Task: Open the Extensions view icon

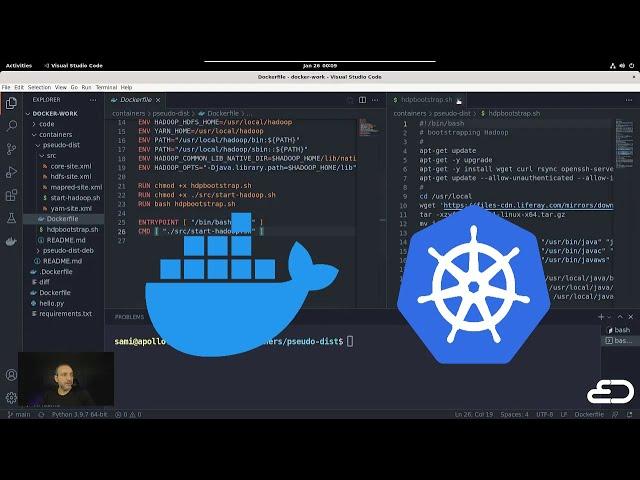Action: tap(11, 195)
